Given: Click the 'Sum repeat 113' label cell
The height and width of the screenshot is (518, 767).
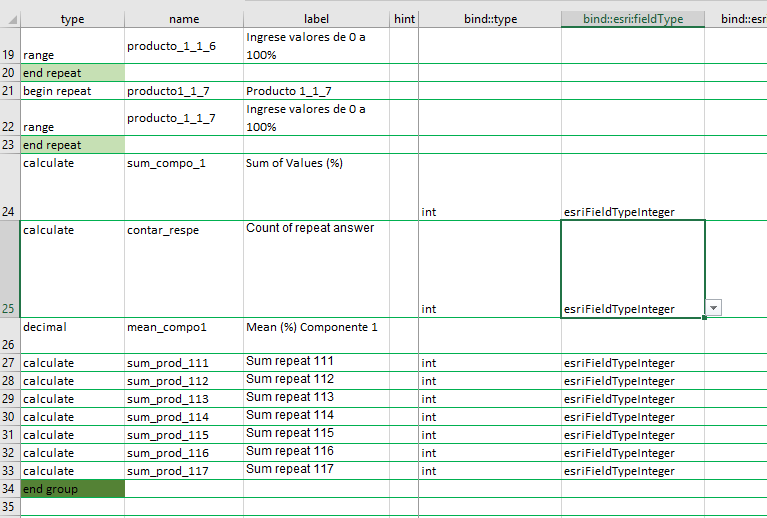Looking at the screenshot, I should [x=316, y=399].
